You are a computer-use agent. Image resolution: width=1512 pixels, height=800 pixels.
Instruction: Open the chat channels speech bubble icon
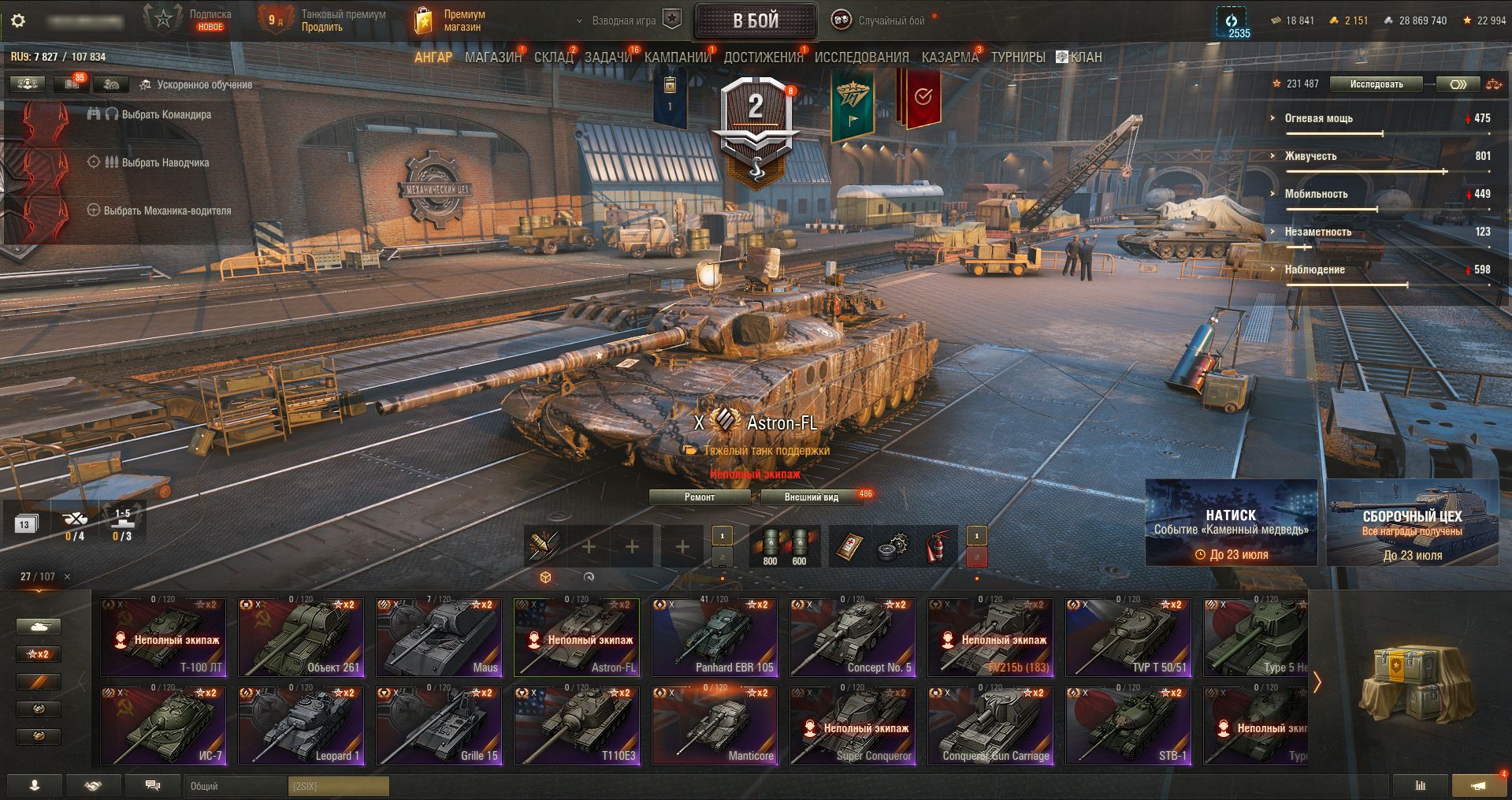pos(153,786)
